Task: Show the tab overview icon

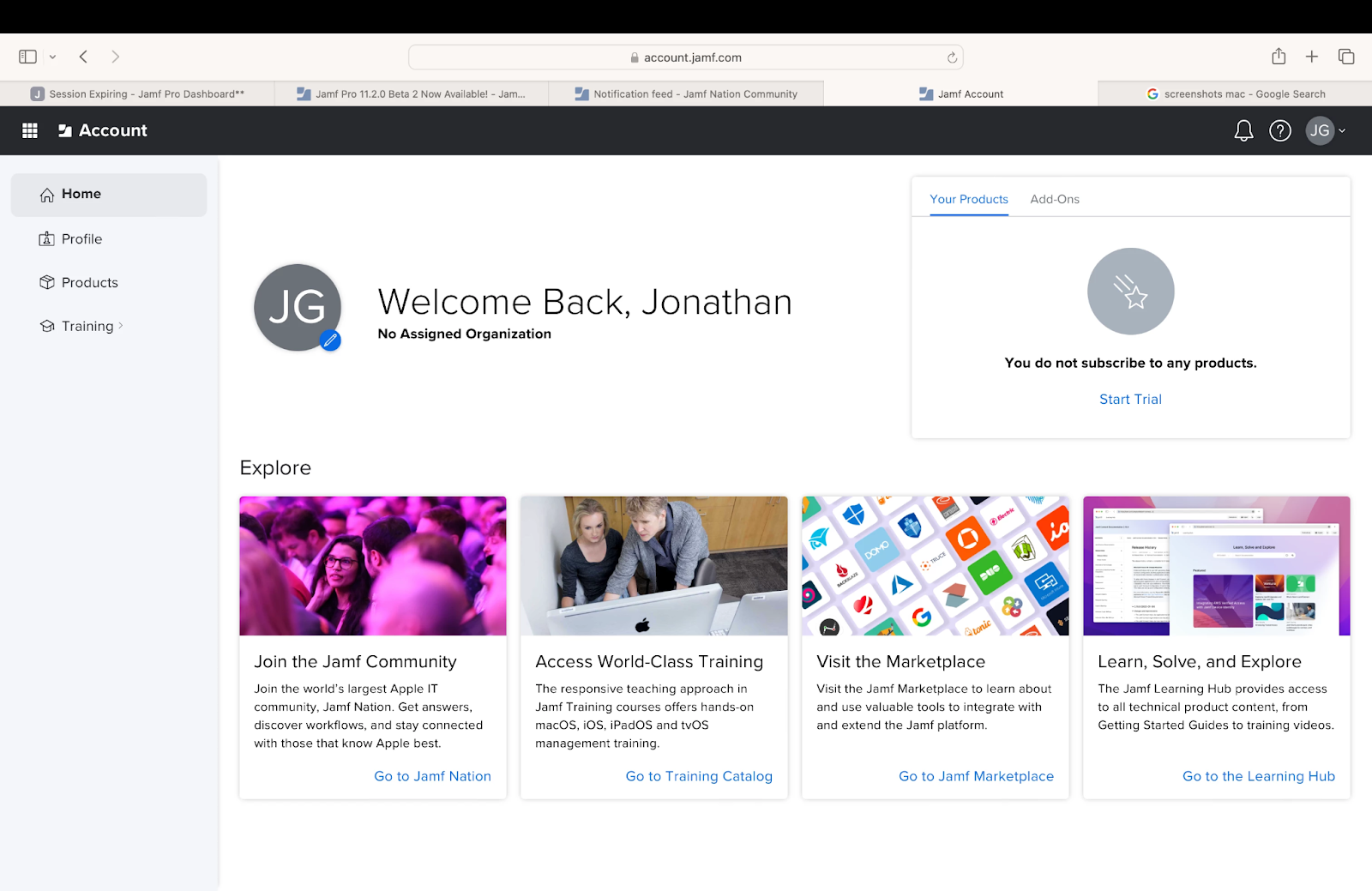Action: point(1345,57)
